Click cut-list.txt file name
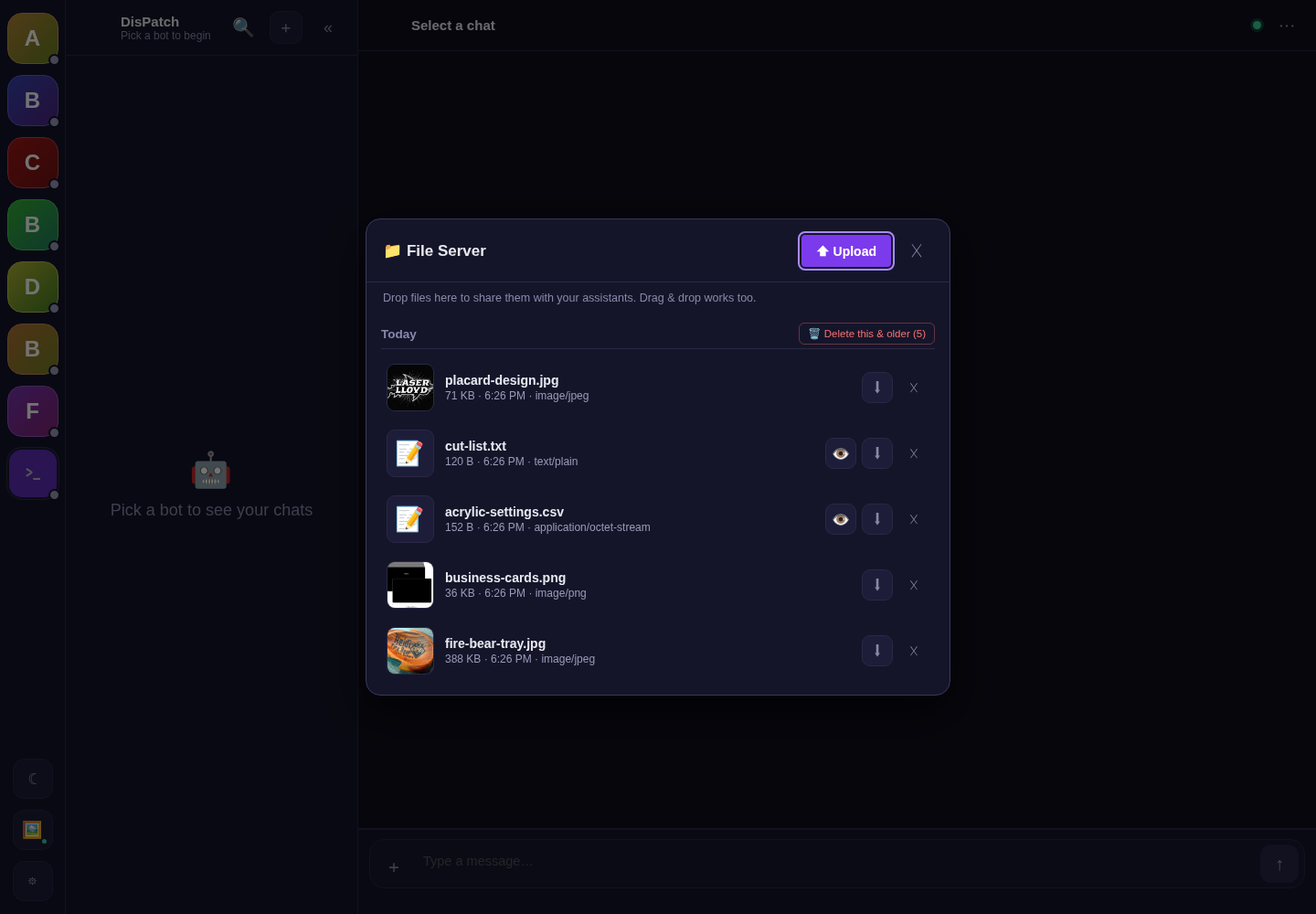Image resolution: width=1316 pixels, height=914 pixels. click(475, 446)
